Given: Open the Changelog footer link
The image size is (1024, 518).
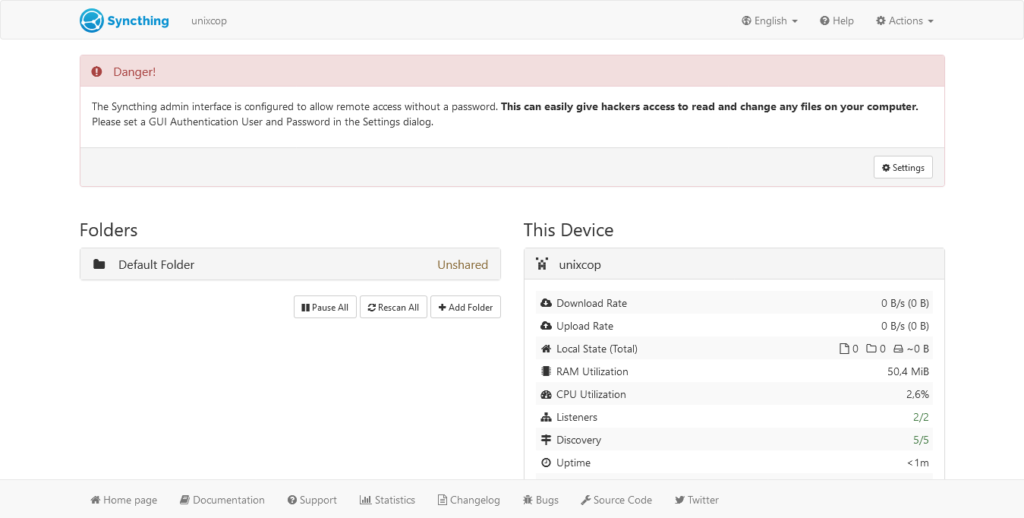Looking at the screenshot, I should 469,500.
